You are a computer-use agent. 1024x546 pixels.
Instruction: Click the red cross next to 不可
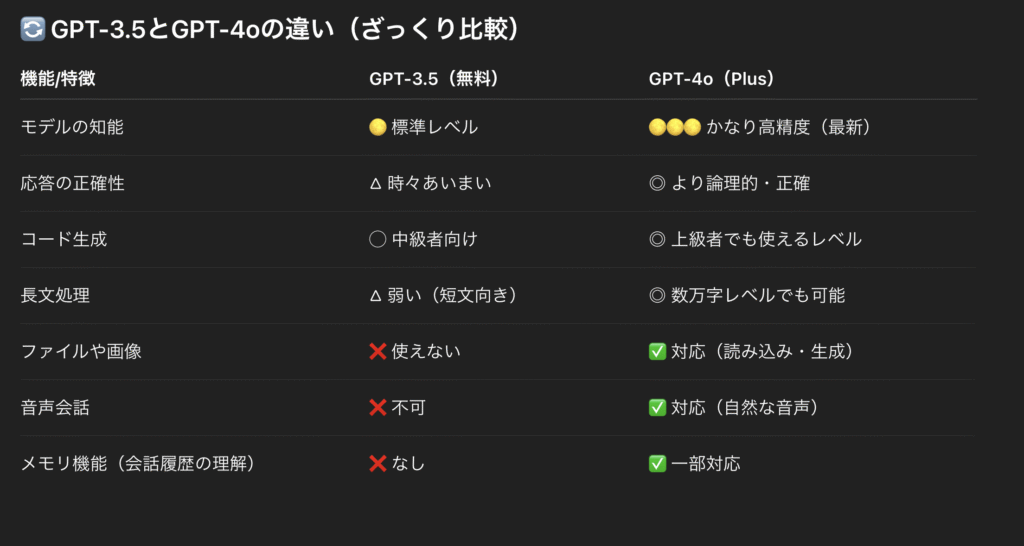pos(378,408)
